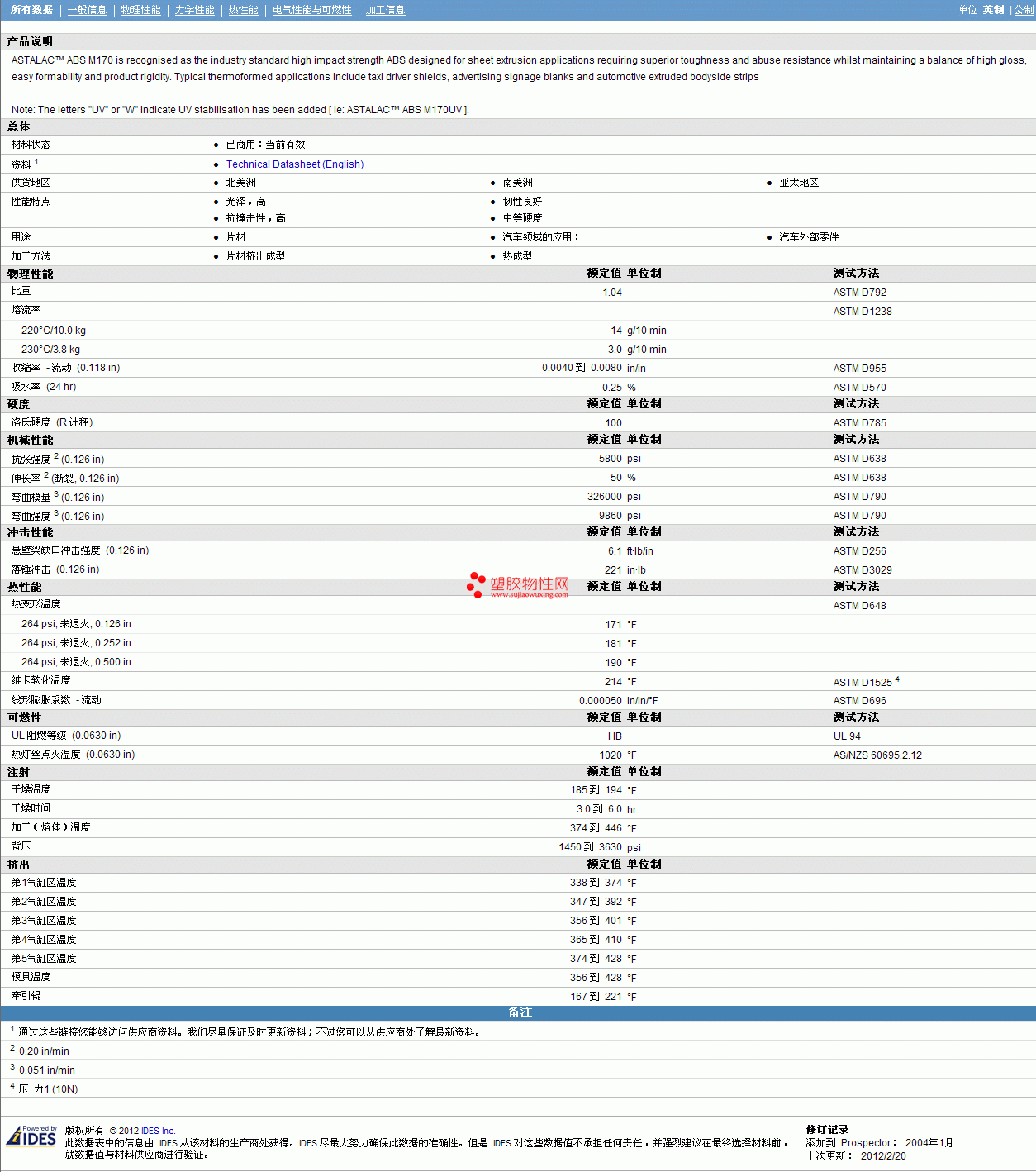The image size is (1036, 1172).
Task: Open the 所有数据 tab
Action: click(x=31, y=10)
